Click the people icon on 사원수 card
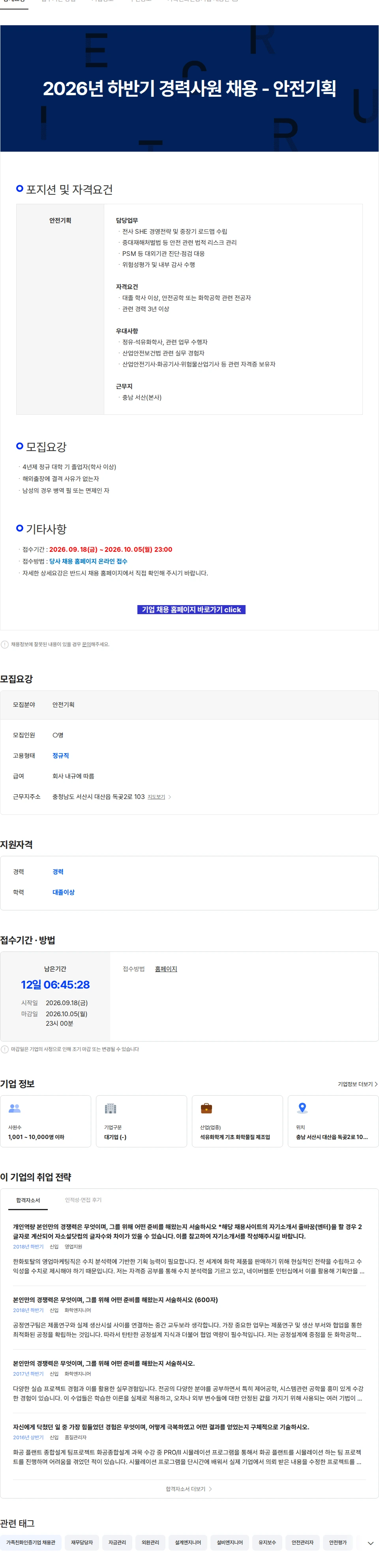The height and width of the screenshot is (1568, 379). click(15, 1108)
